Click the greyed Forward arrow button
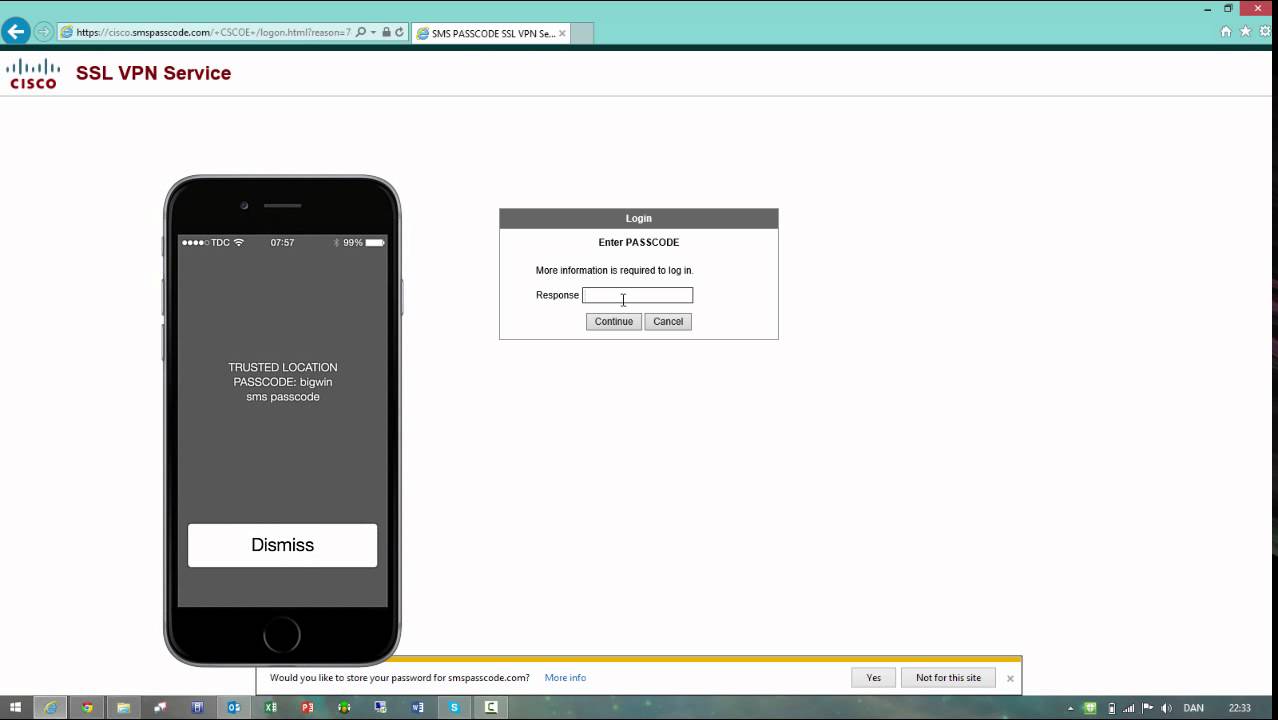 (x=43, y=32)
